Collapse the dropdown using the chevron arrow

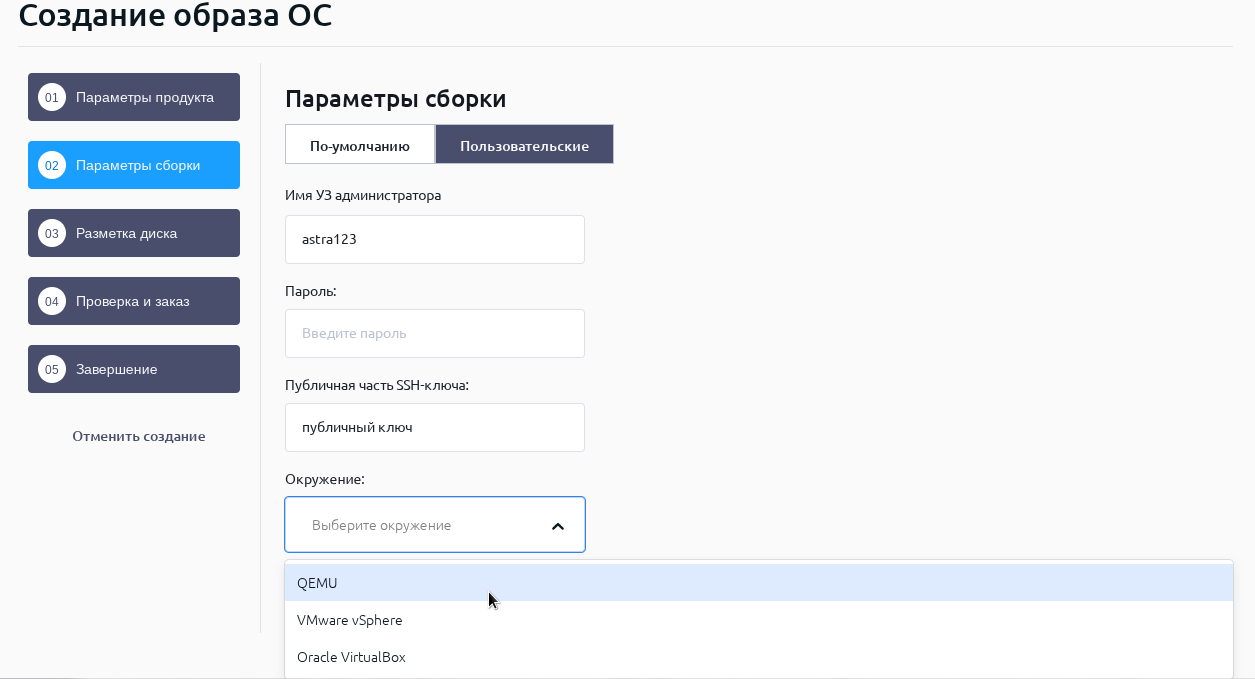coord(558,526)
